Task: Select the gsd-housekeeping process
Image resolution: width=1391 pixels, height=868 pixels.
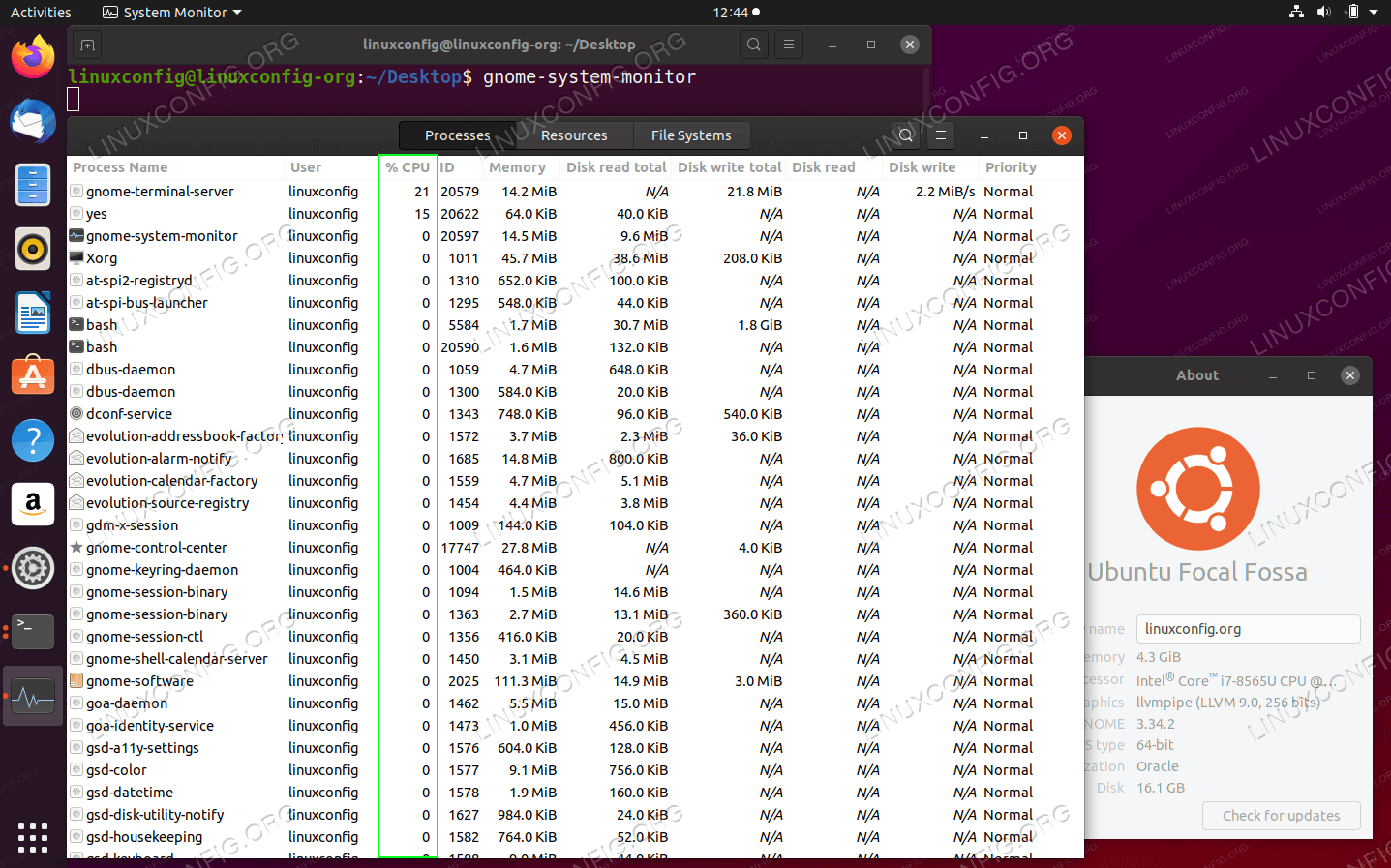Action: click(x=575, y=837)
